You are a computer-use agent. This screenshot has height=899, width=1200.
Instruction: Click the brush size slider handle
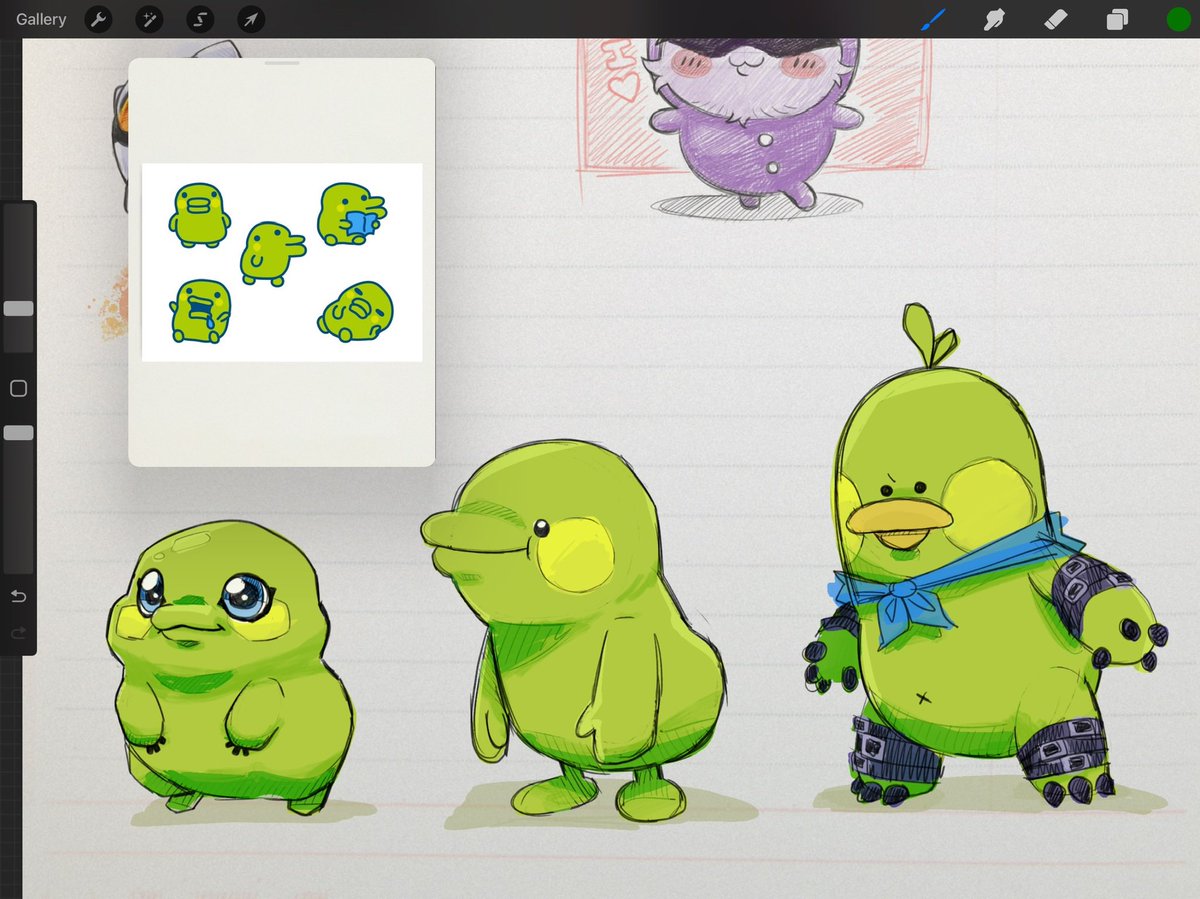point(19,309)
